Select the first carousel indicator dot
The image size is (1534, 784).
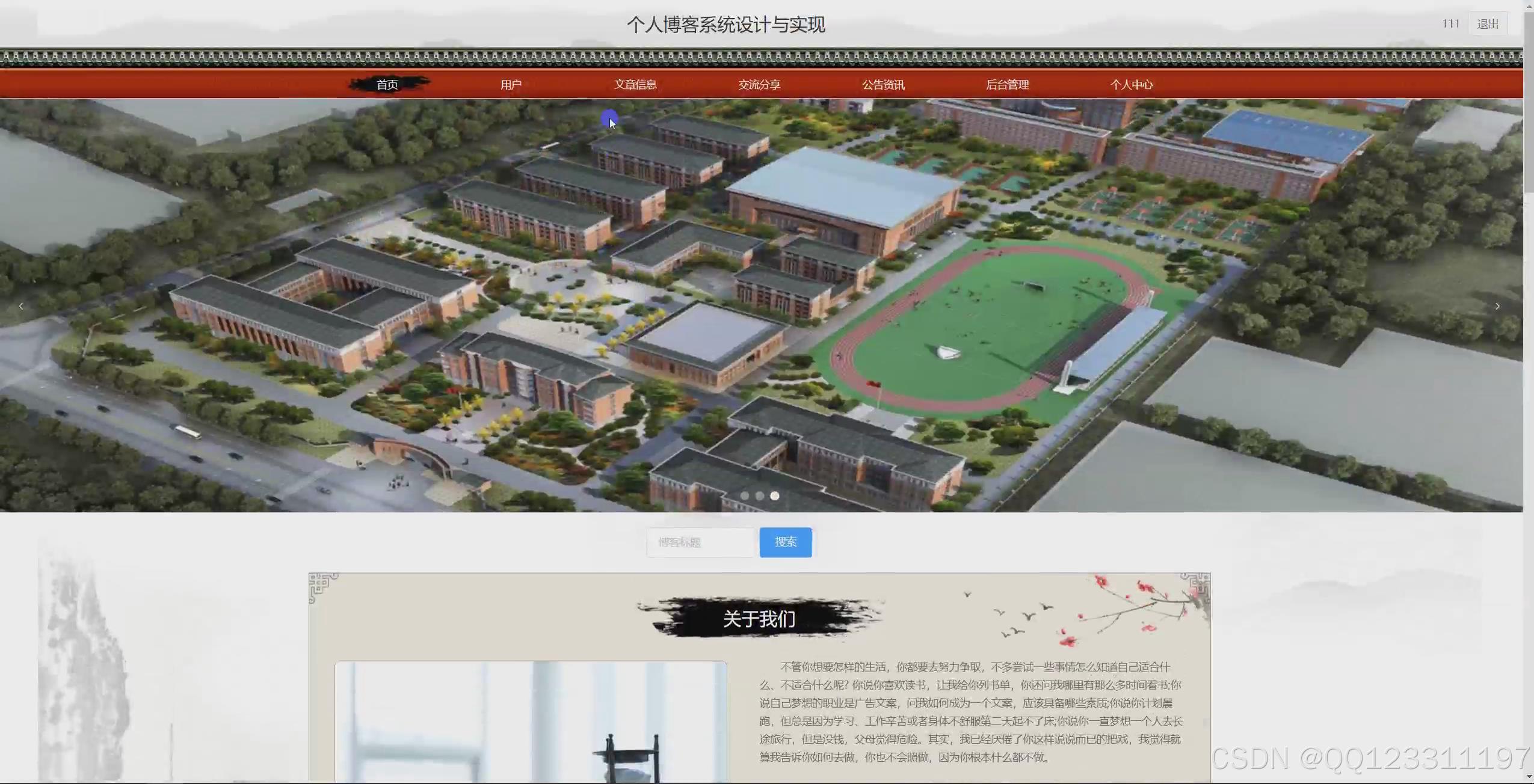tap(745, 496)
